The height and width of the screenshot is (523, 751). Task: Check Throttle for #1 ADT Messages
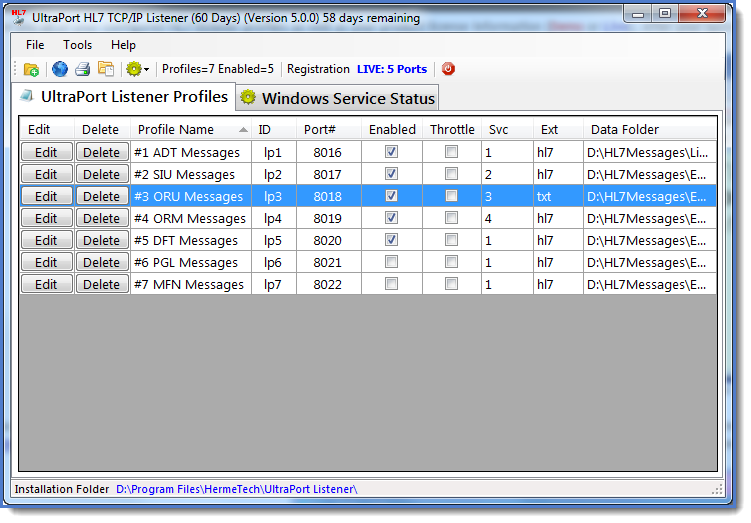[451, 152]
